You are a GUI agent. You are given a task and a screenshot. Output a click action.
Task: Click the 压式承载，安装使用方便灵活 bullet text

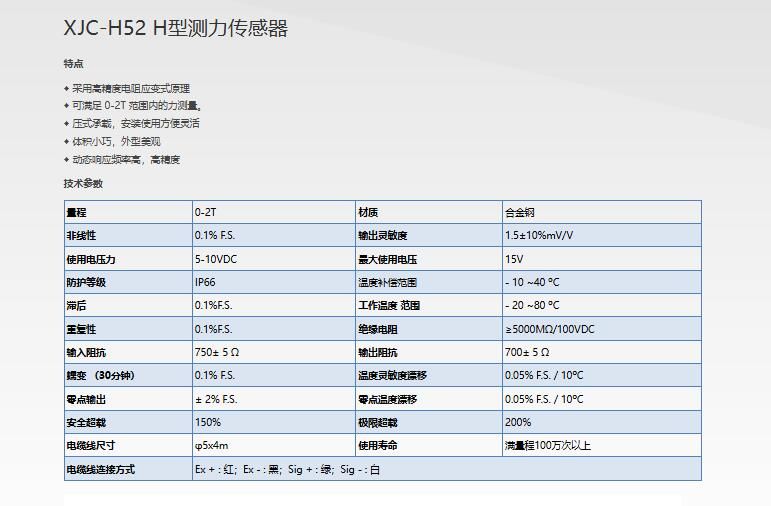[135, 123]
